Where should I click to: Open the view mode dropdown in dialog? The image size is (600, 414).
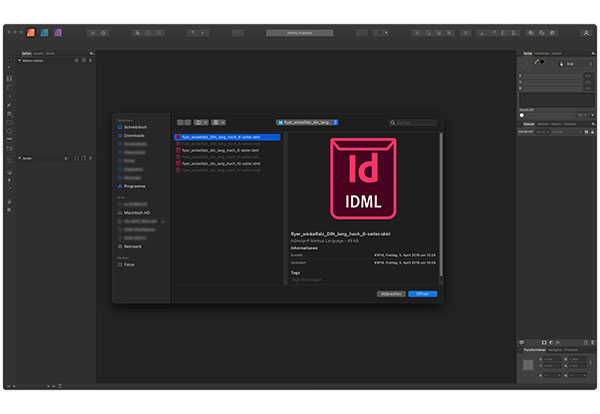(x=201, y=122)
